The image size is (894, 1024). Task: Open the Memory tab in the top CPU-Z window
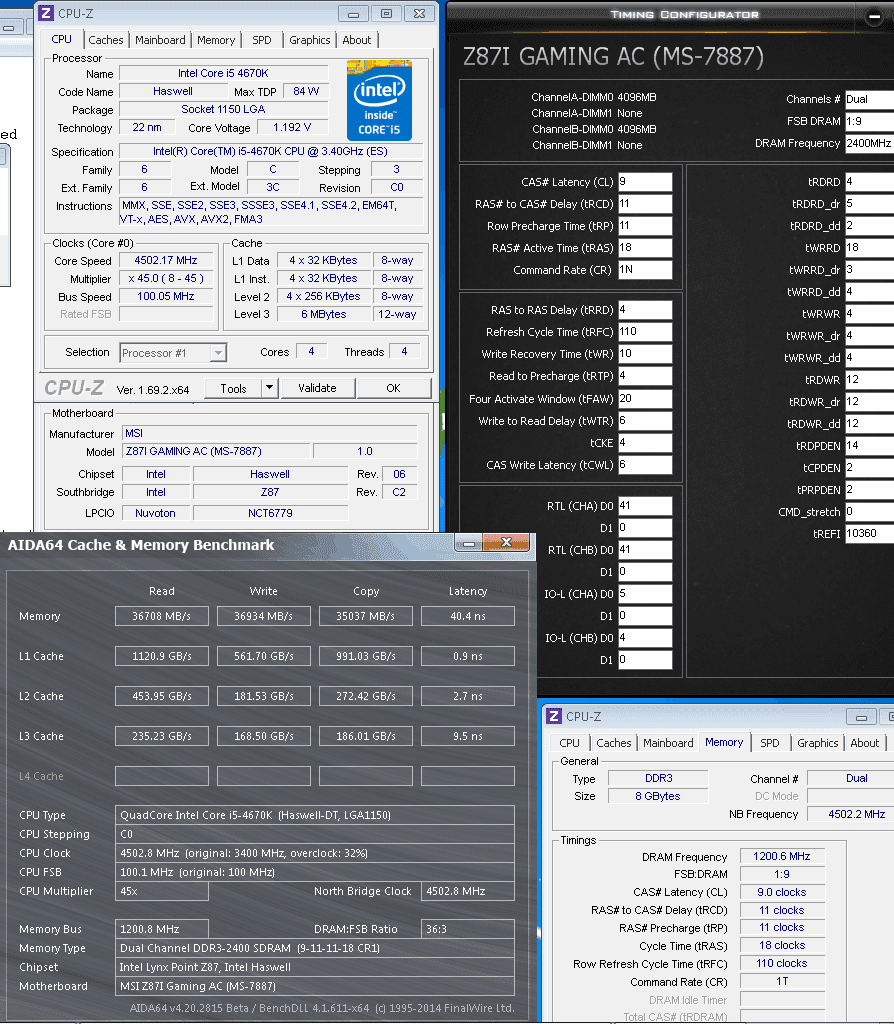coord(216,40)
